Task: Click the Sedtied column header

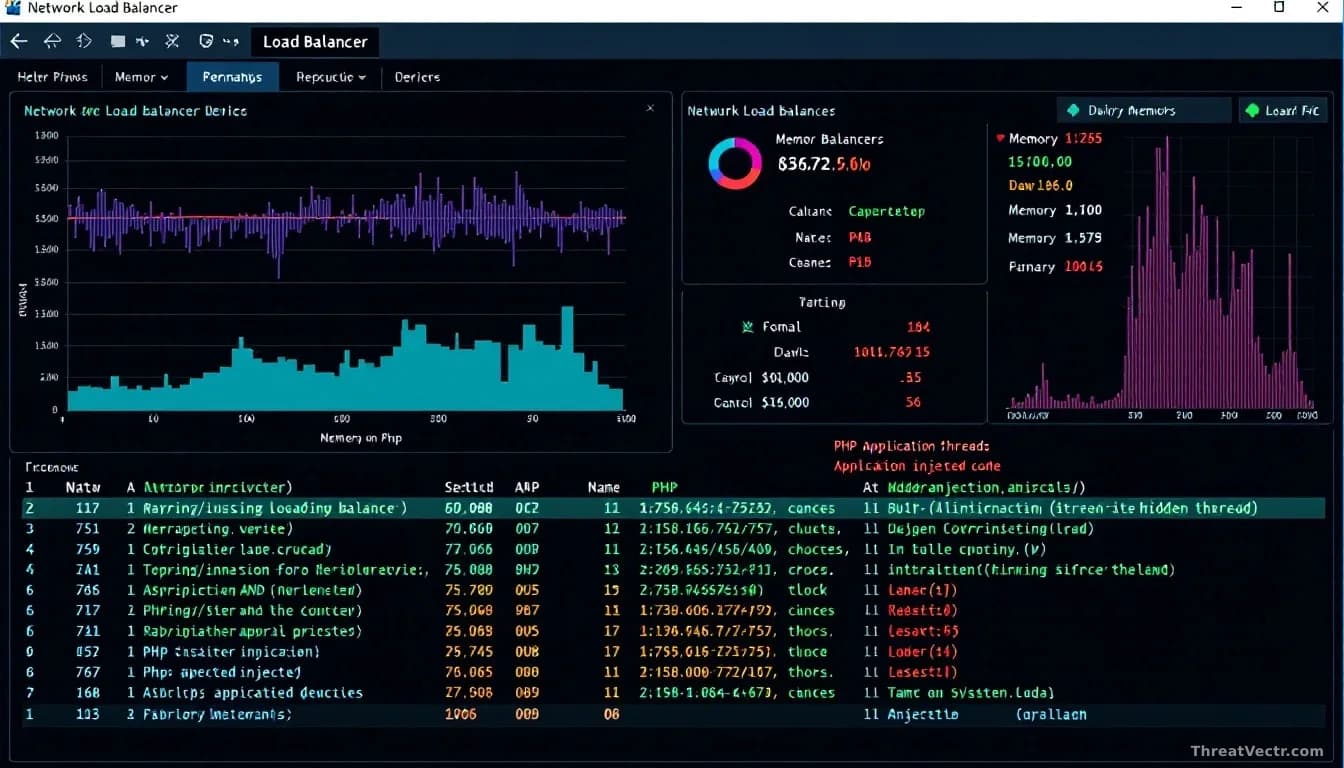Action: click(469, 487)
